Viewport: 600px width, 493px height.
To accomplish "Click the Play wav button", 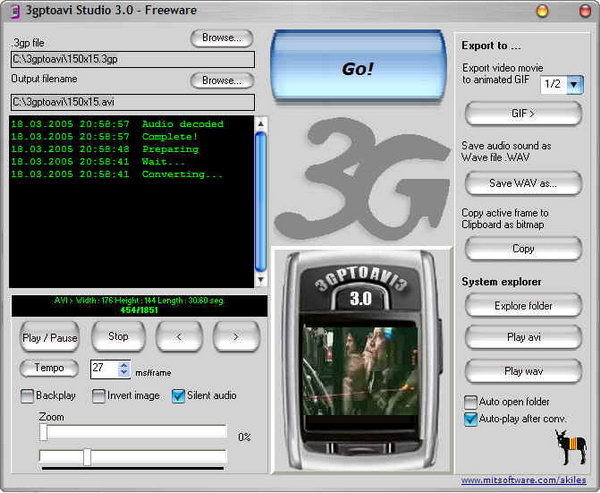I will (x=523, y=371).
